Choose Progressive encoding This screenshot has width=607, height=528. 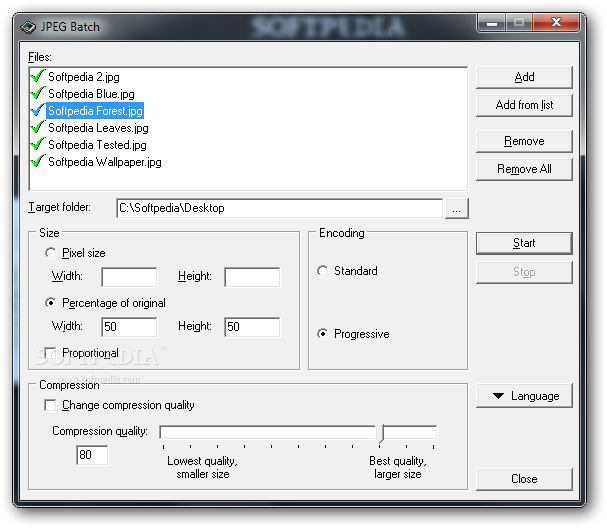[x=322, y=334]
